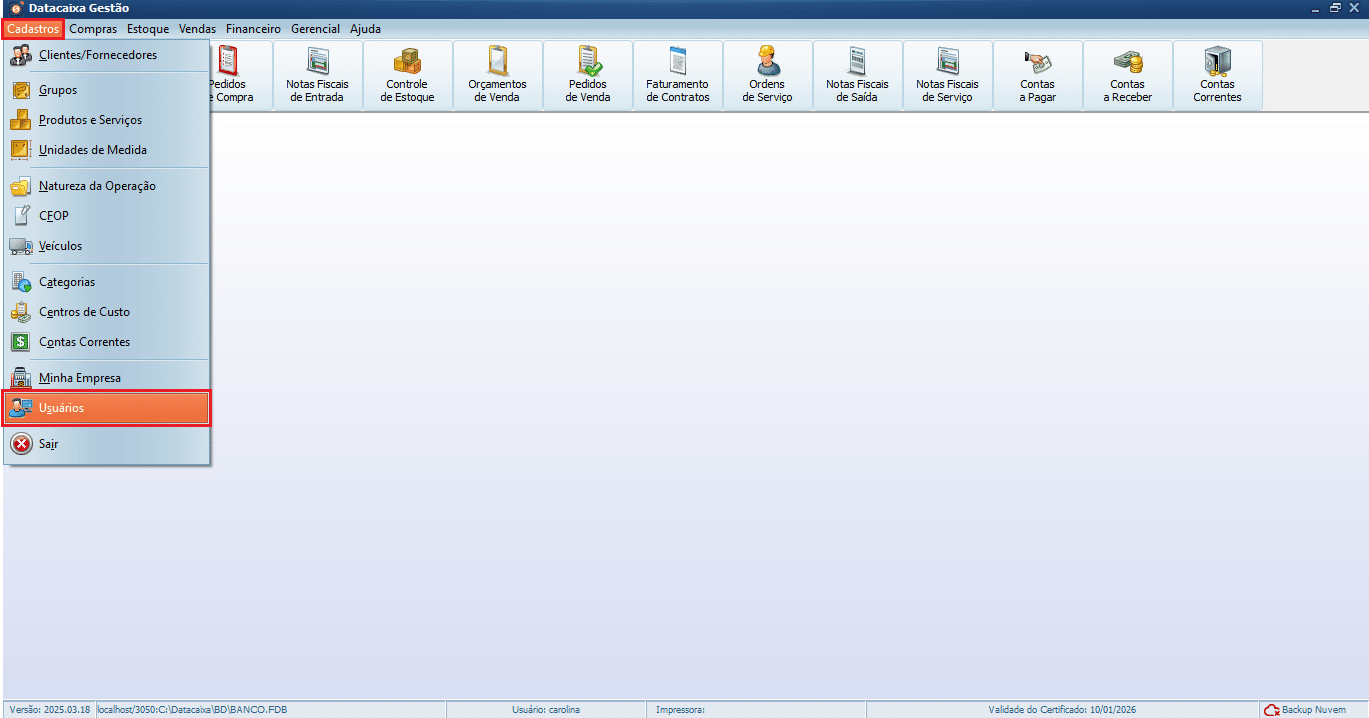1369x718 pixels.
Task: Open Orçamentos de Venda from toolbar
Action: point(497,75)
